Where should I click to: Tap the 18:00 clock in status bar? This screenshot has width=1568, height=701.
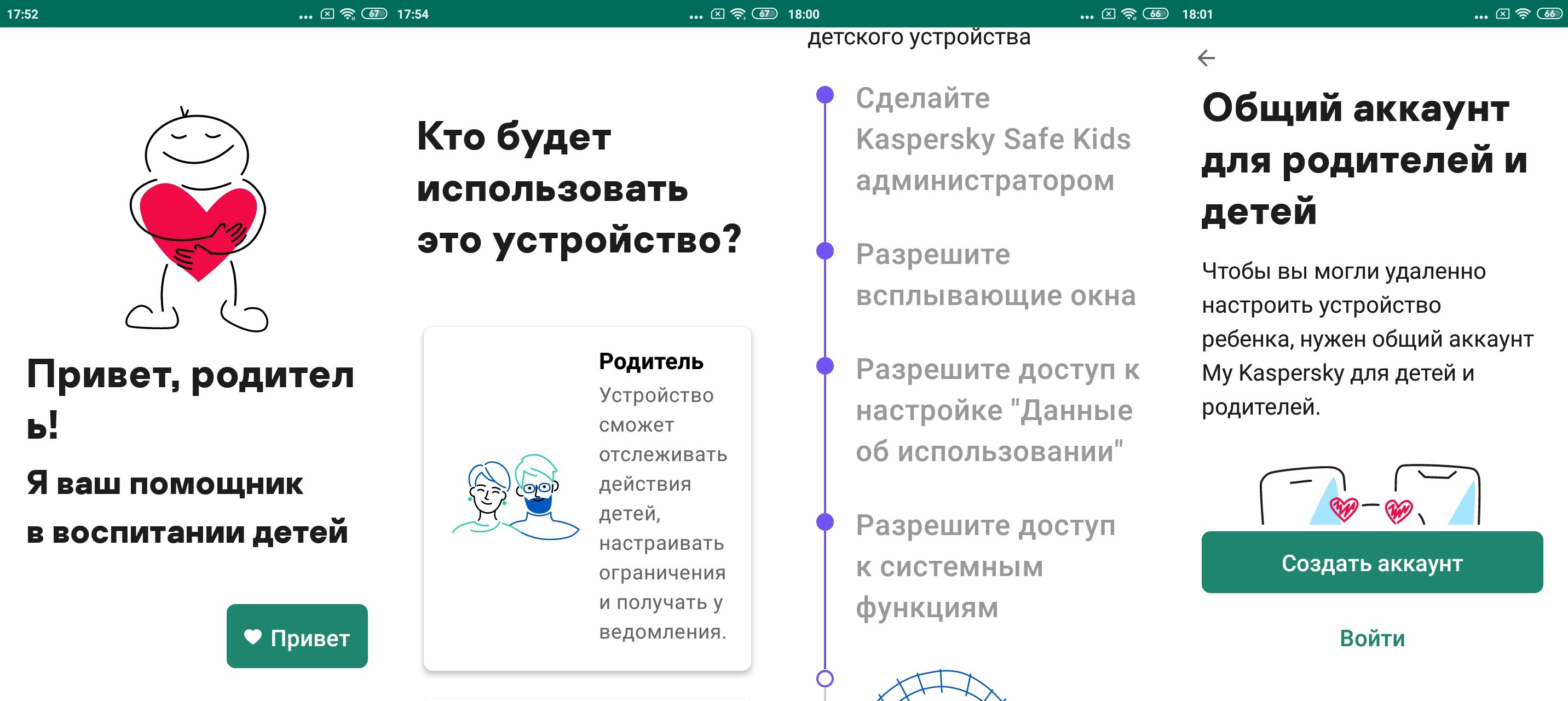(x=804, y=14)
